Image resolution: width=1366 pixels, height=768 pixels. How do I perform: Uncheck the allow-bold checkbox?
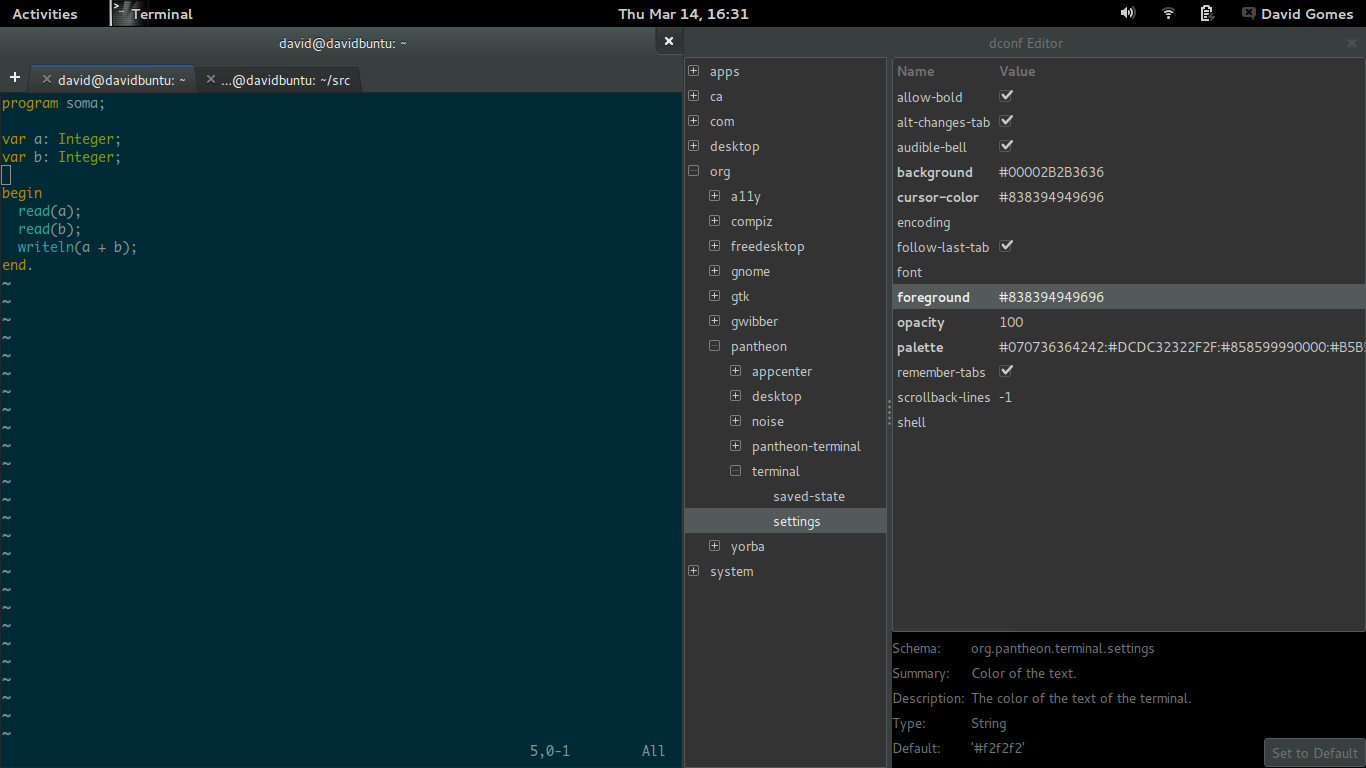[x=1007, y=96]
